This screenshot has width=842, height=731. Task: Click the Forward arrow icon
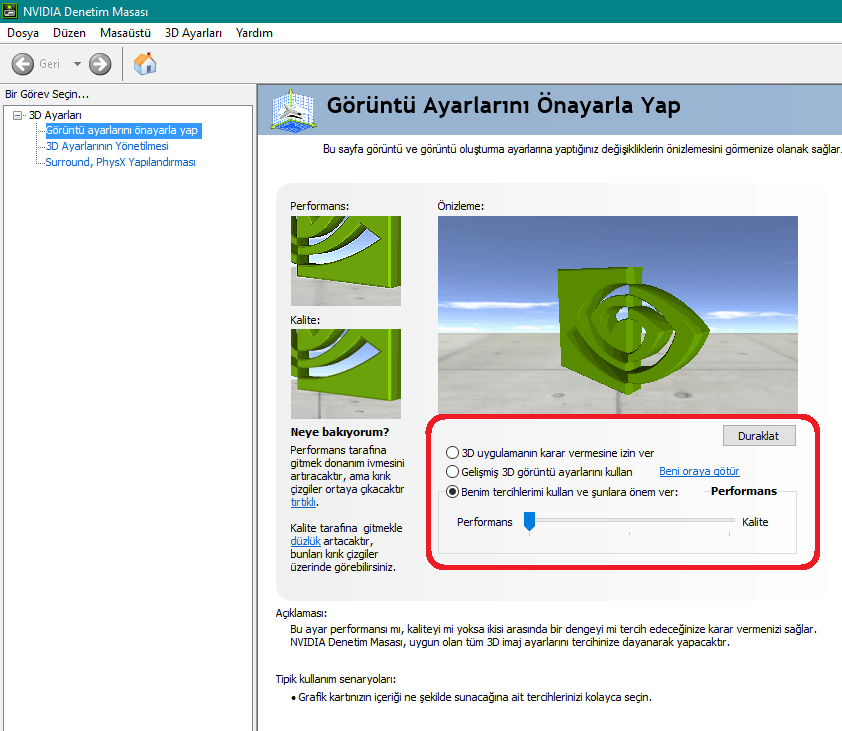[100, 64]
